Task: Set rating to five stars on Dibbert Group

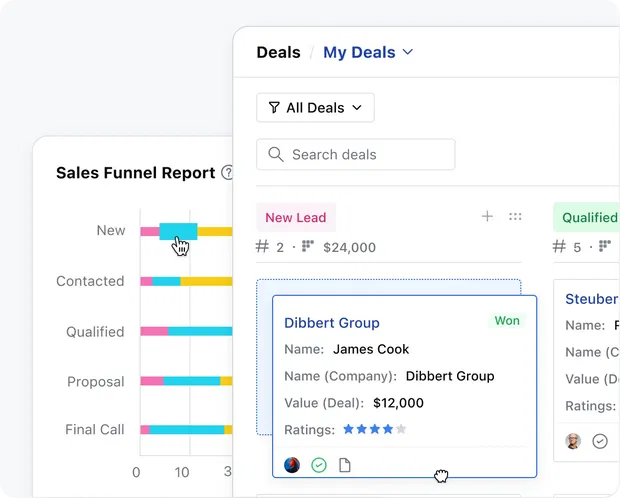Action: [x=401, y=429]
